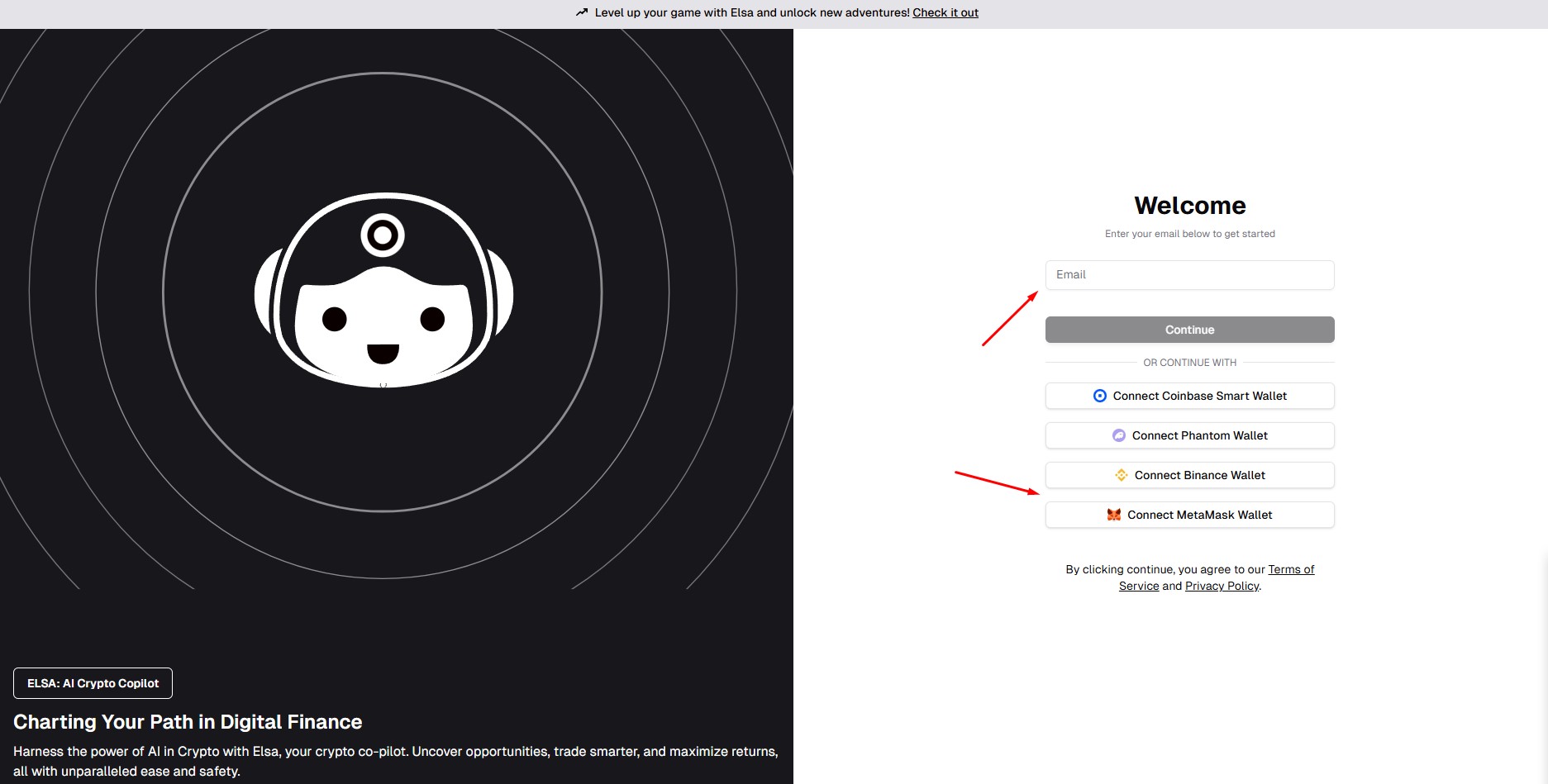Click the "OR CONTINUE WITH" divider text
This screenshot has width=1548, height=784.
(x=1189, y=363)
